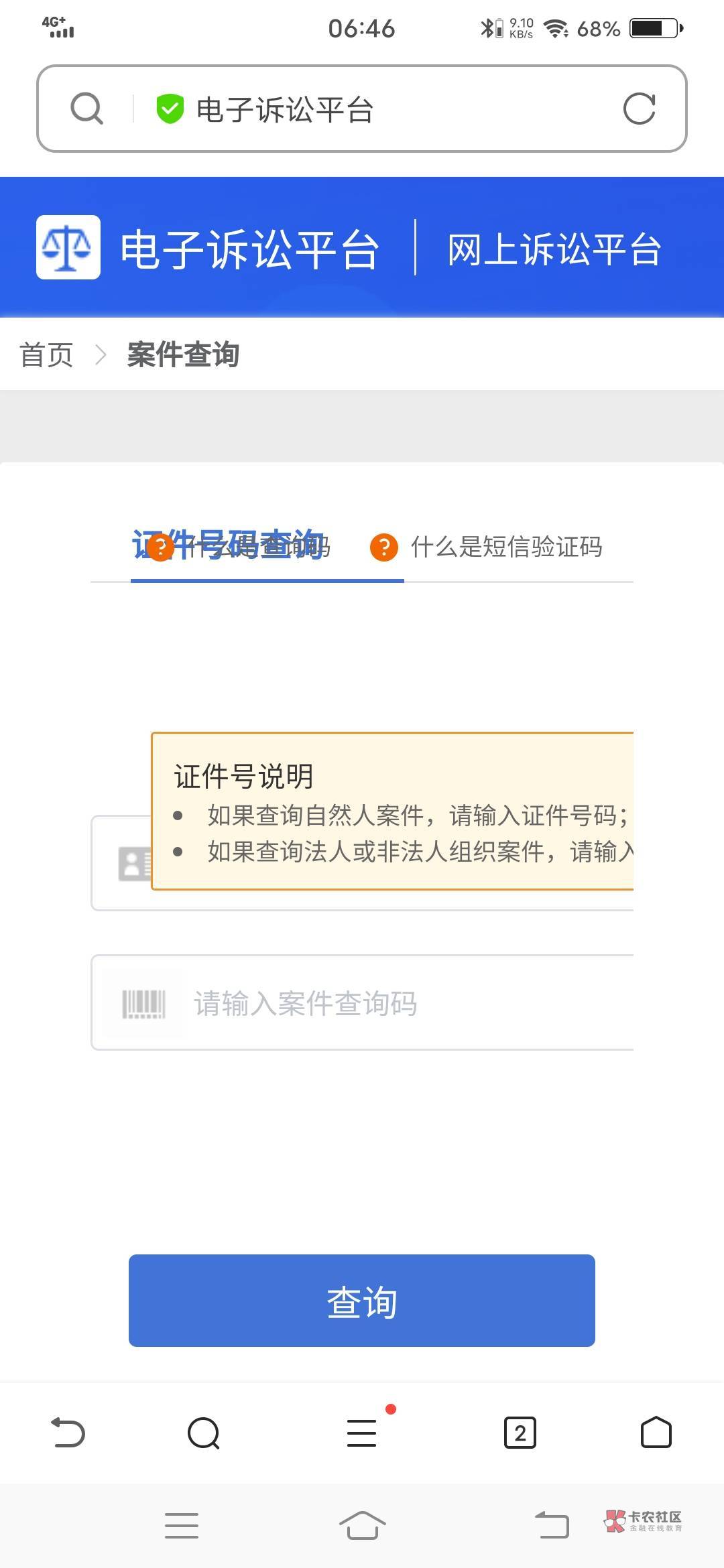Tap the search magnifier in address bar
The image size is (724, 1568).
point(87,109)
